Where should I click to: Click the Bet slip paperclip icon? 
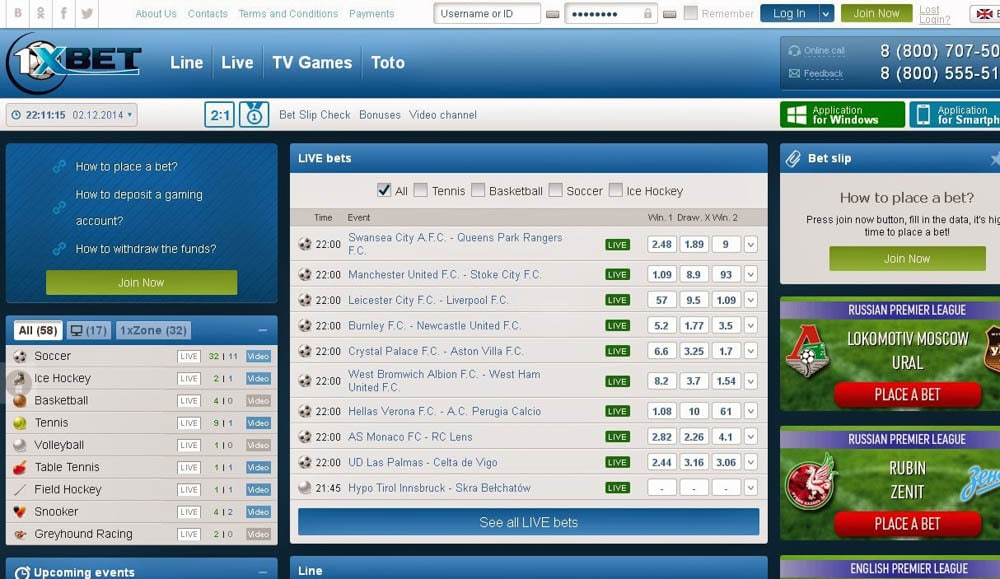(x=793, y=159)
